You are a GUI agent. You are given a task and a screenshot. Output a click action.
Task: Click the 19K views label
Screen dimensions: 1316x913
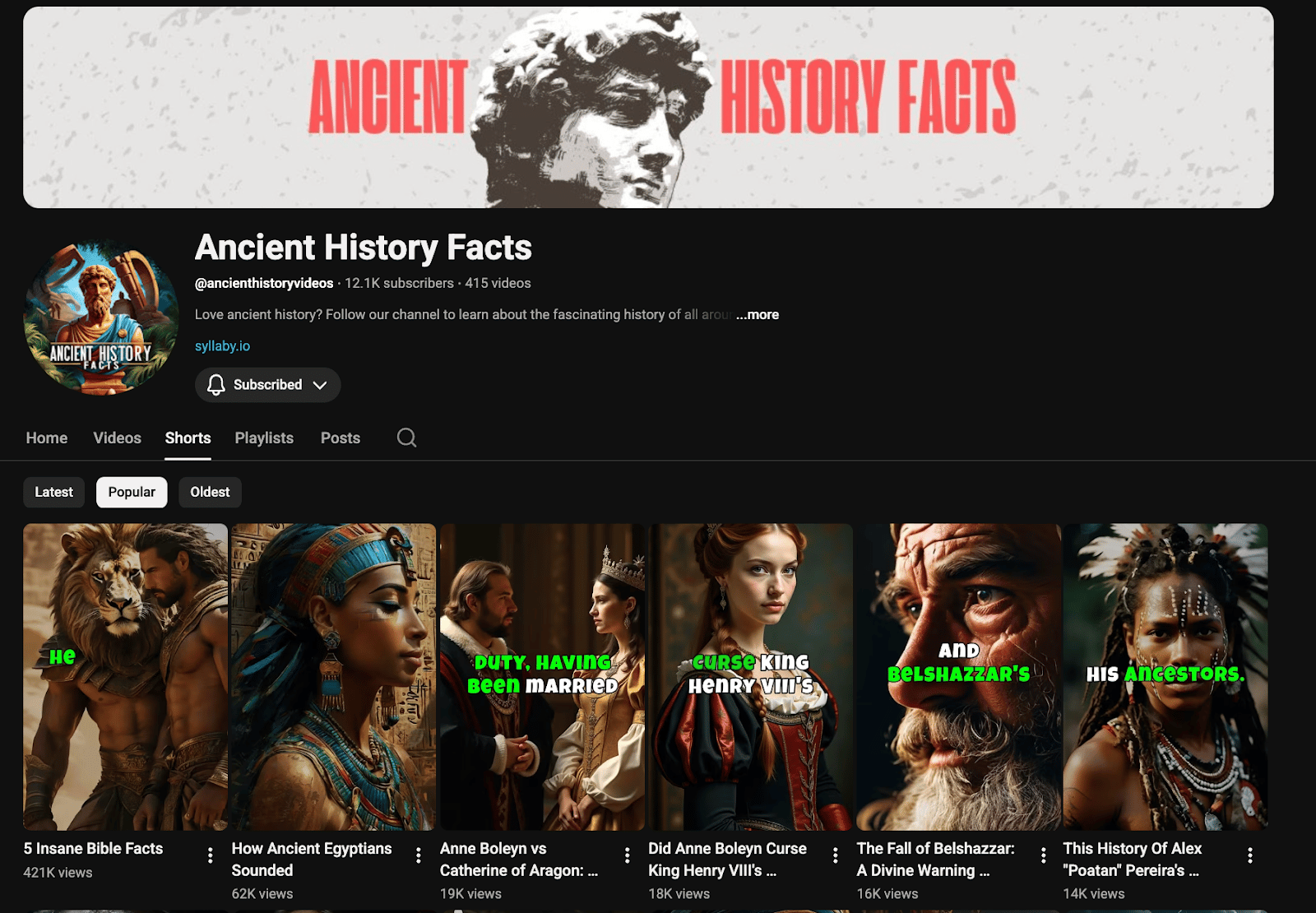pos(470,894)
